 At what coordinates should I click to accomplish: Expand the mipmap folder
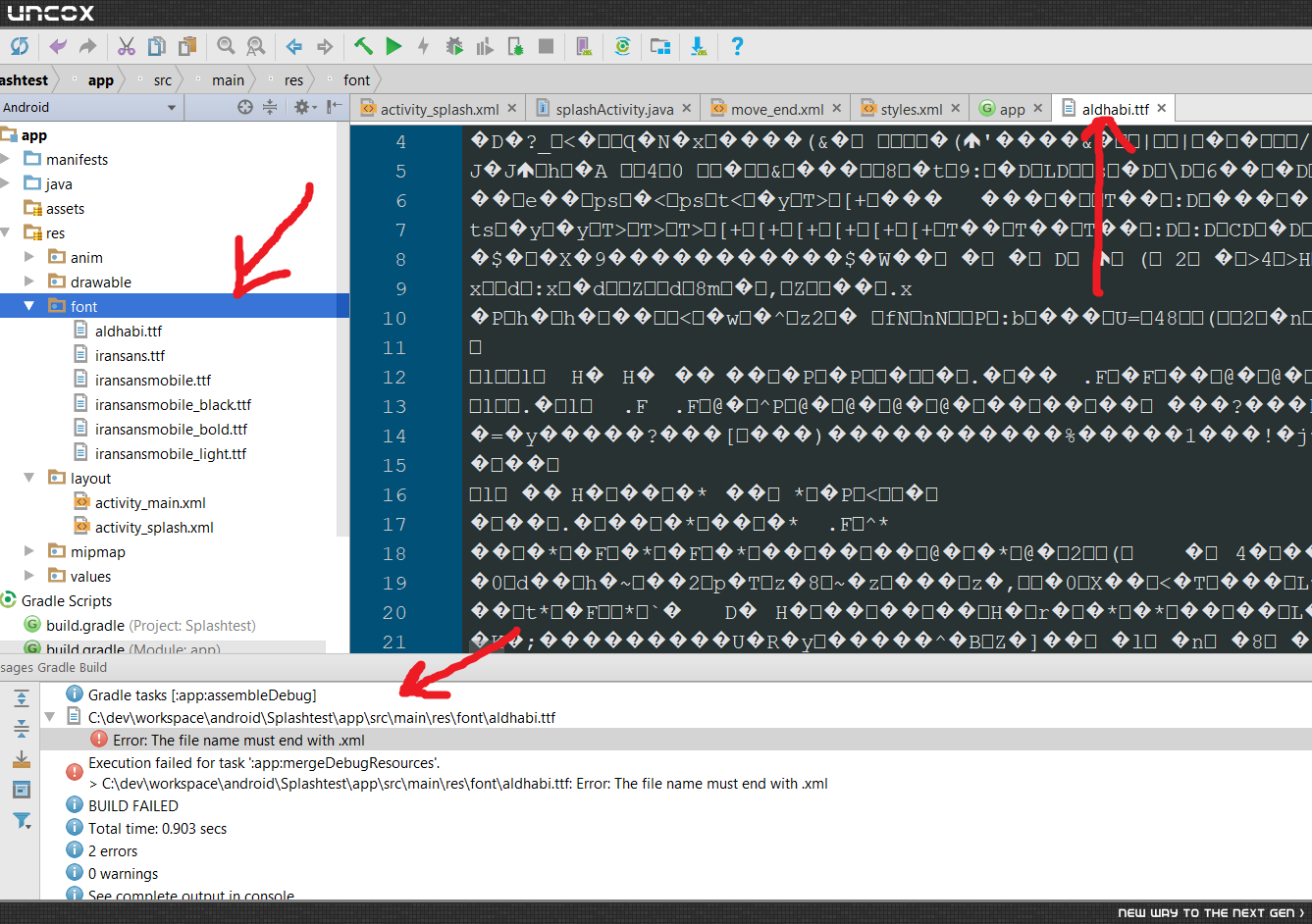pos(29,551)
